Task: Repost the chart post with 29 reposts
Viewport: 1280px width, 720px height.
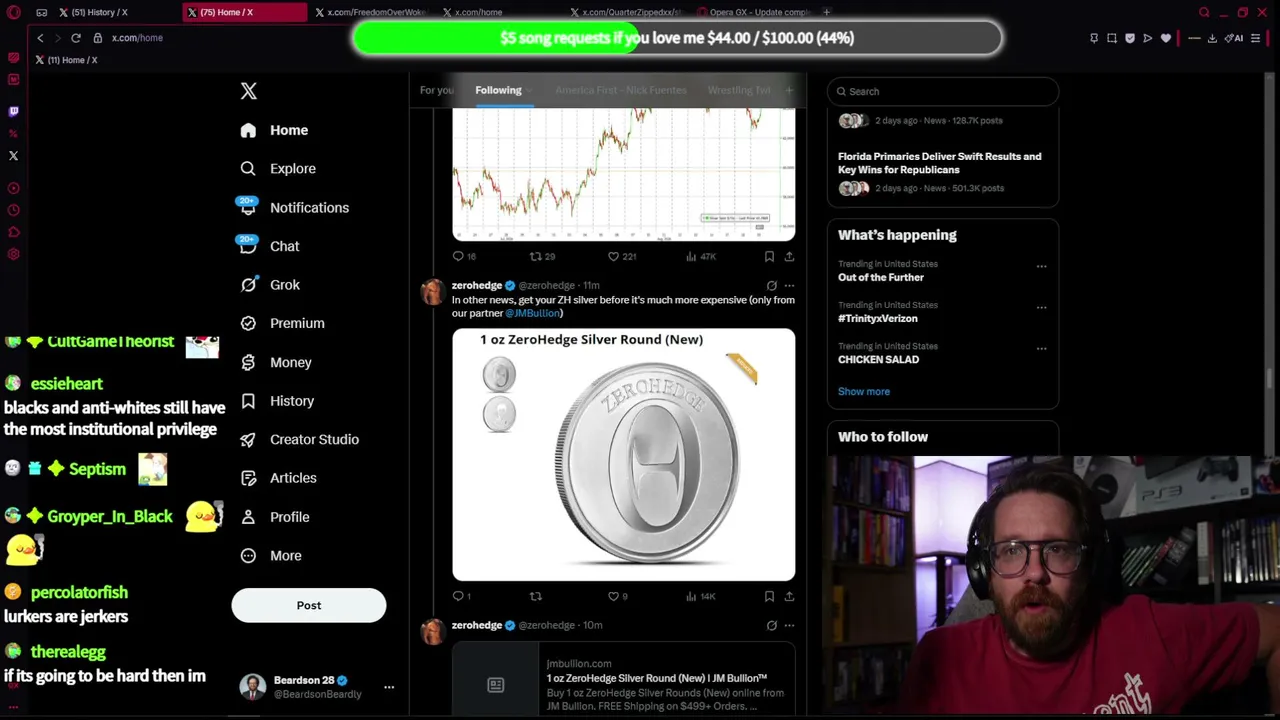Action: tap(542, 257)
